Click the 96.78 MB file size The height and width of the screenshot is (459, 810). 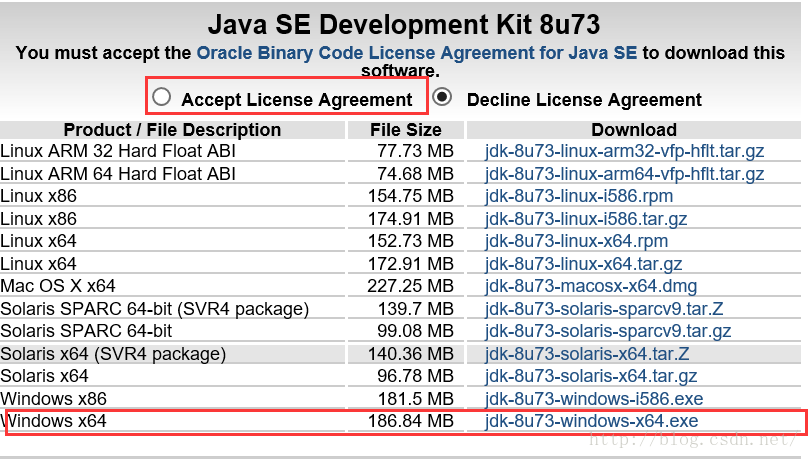click(x=415, y=376)
